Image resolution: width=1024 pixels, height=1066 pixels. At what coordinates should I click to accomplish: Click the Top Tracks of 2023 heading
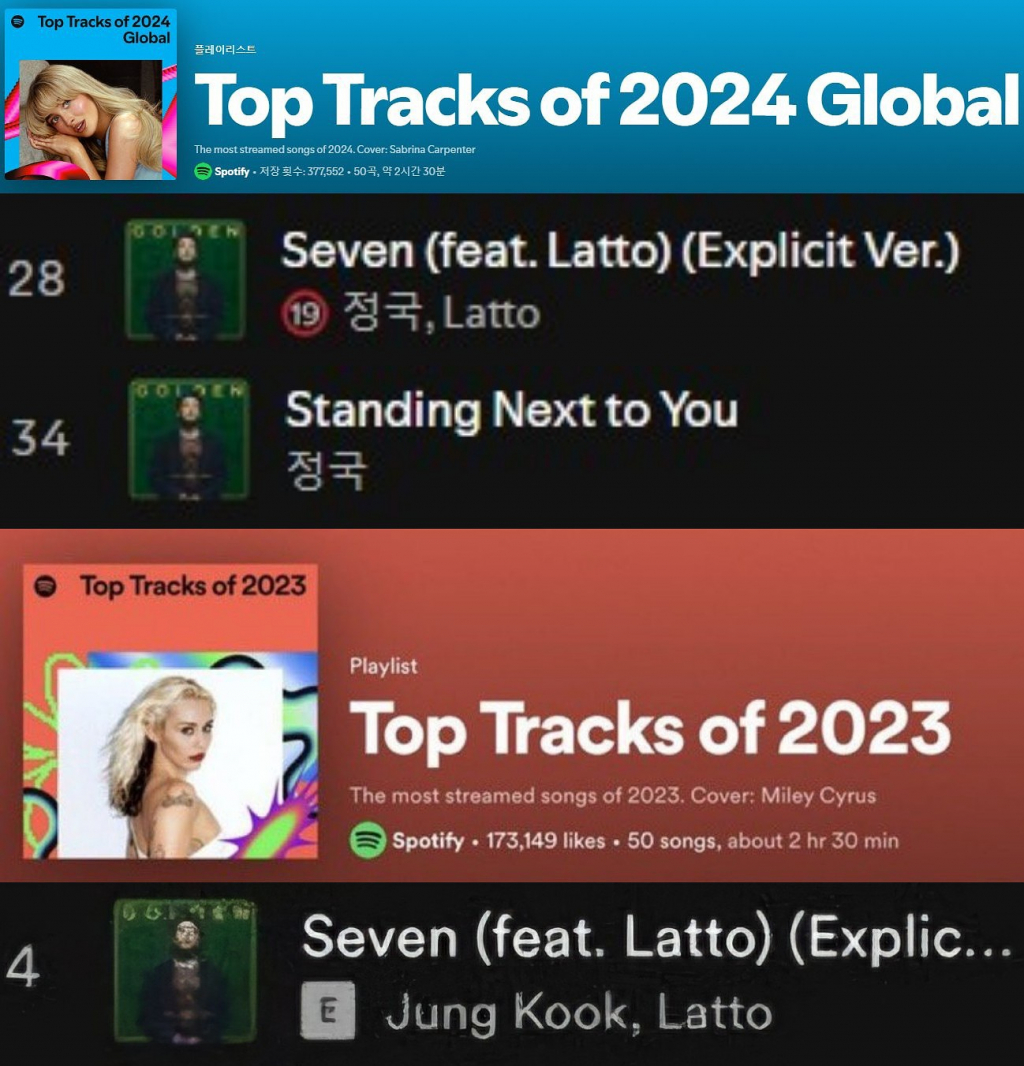coord(649,728)
